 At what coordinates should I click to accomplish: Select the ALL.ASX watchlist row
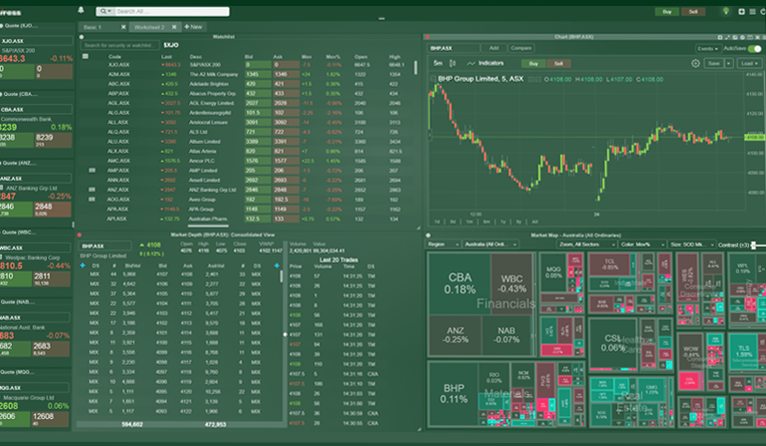coord(244,123)
